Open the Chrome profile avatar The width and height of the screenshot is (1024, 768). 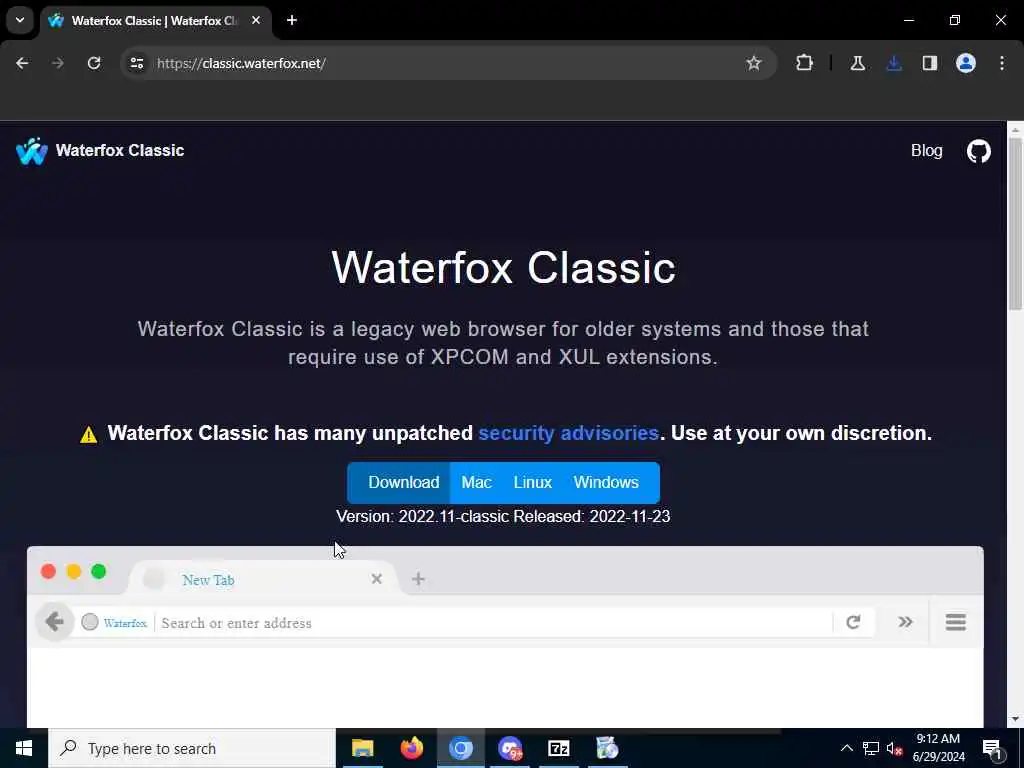point(966,63)
